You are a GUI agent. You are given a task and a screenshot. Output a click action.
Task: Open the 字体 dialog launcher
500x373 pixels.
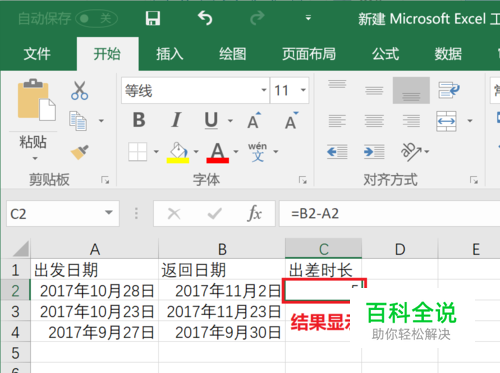[303, 180]
